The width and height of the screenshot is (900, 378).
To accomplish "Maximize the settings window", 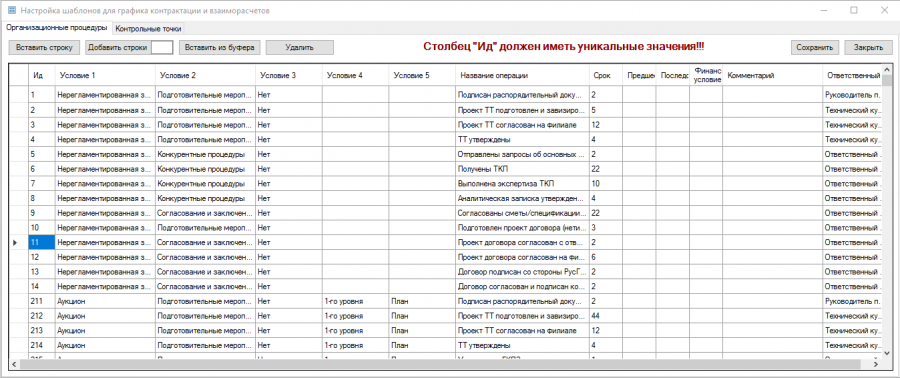I will 854,10.
